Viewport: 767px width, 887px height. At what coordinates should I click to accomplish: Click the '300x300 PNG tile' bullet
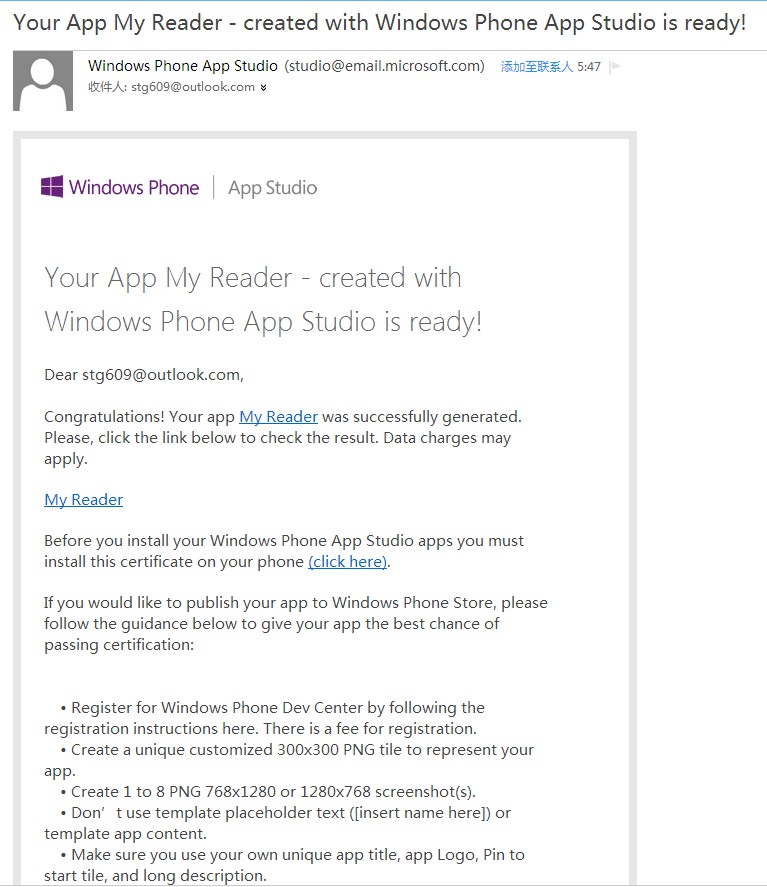tap(289, 760)
